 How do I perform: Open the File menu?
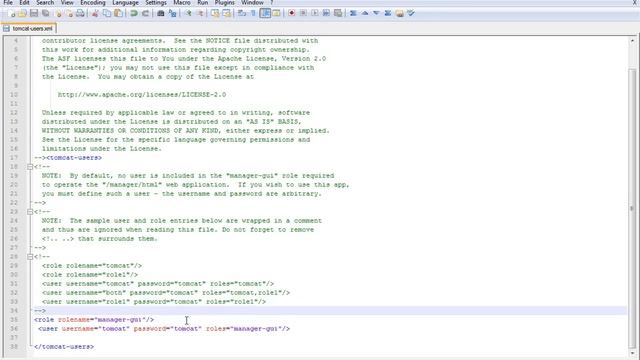(8, 2)
